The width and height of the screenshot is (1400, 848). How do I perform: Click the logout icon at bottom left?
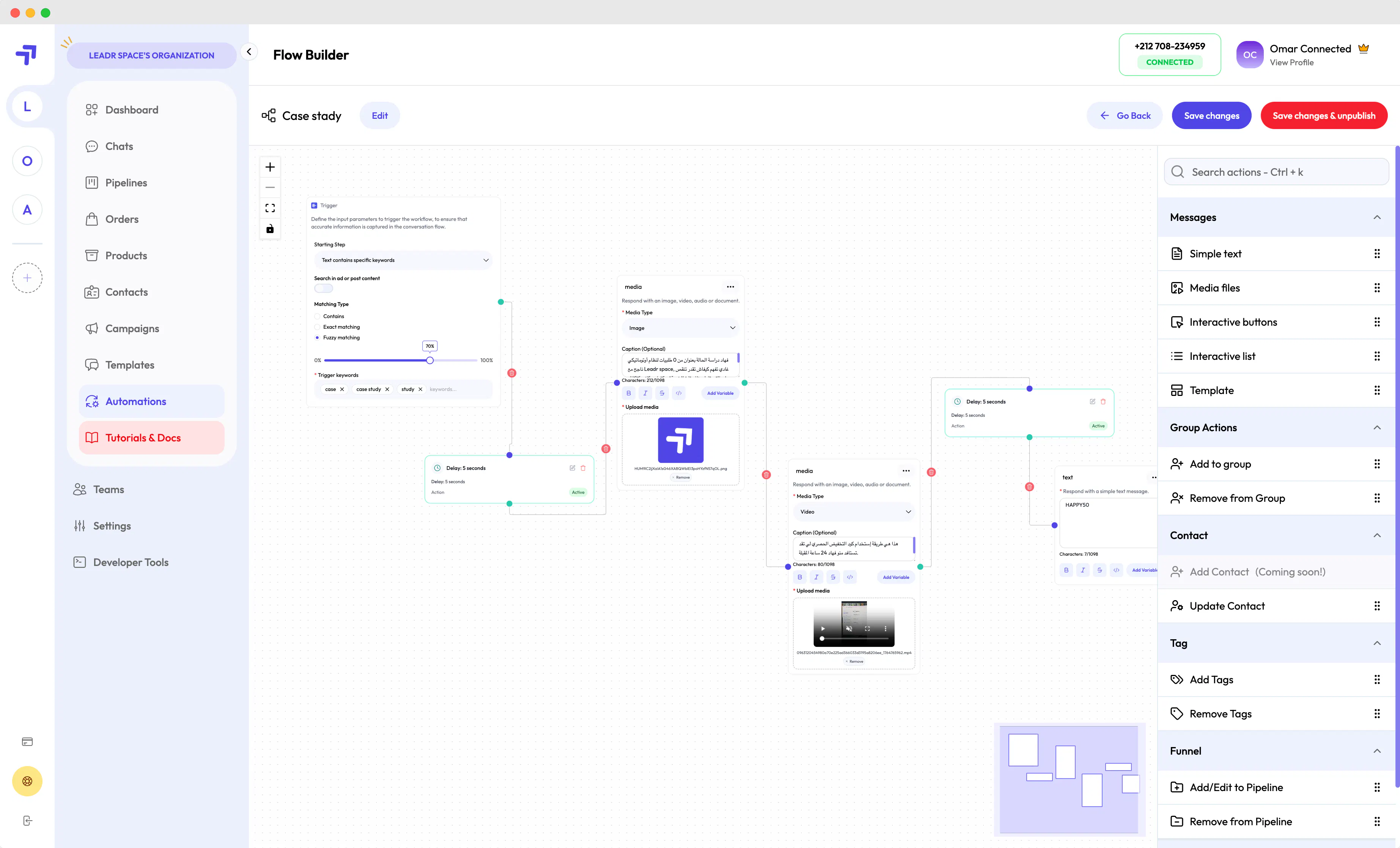pyautogui.click(x=27, y=821)
